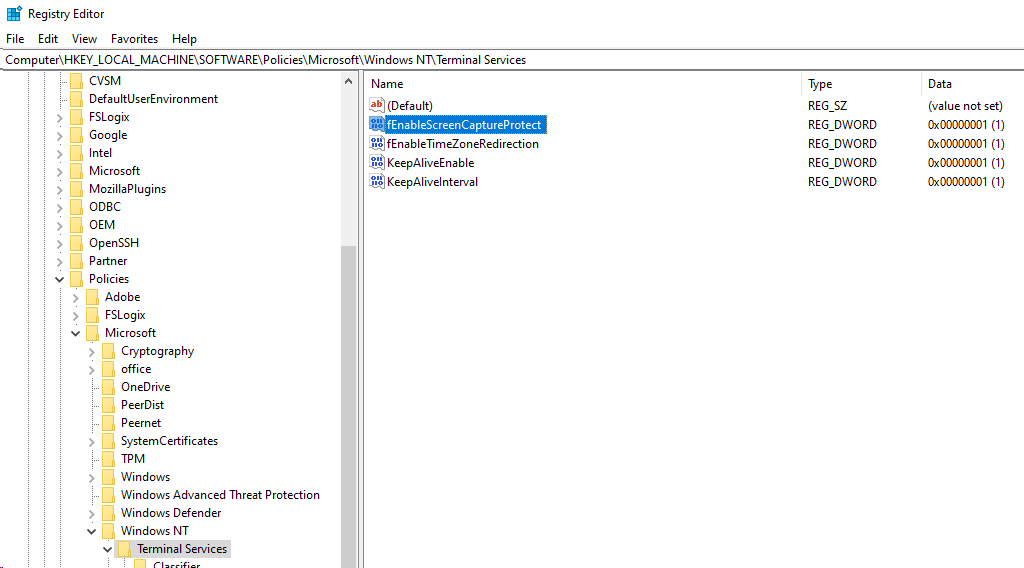Expand the Adobe key under Policies
Image resolution: width=1024 pixels, height=568 pixels.
76,297
